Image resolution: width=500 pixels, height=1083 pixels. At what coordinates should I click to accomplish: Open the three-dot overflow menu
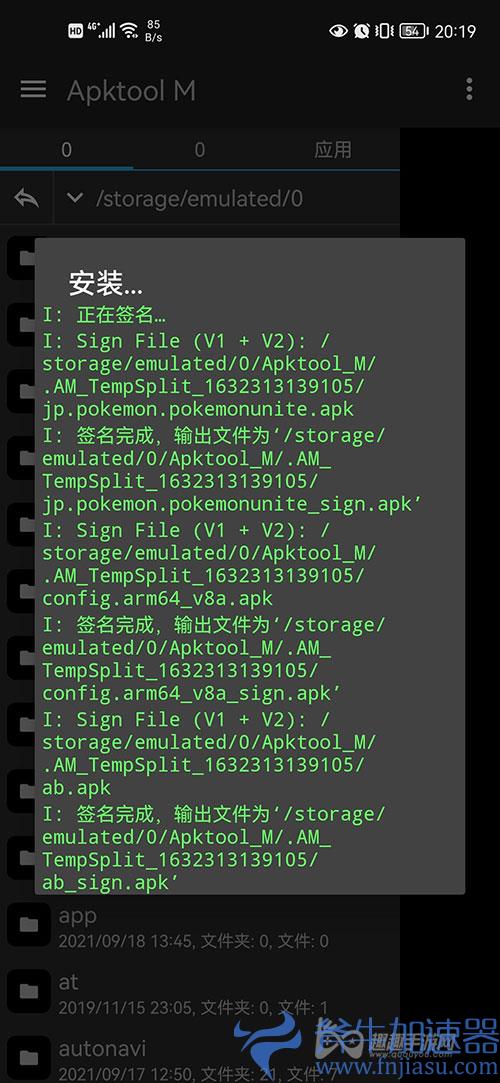[x=469, y=89]
